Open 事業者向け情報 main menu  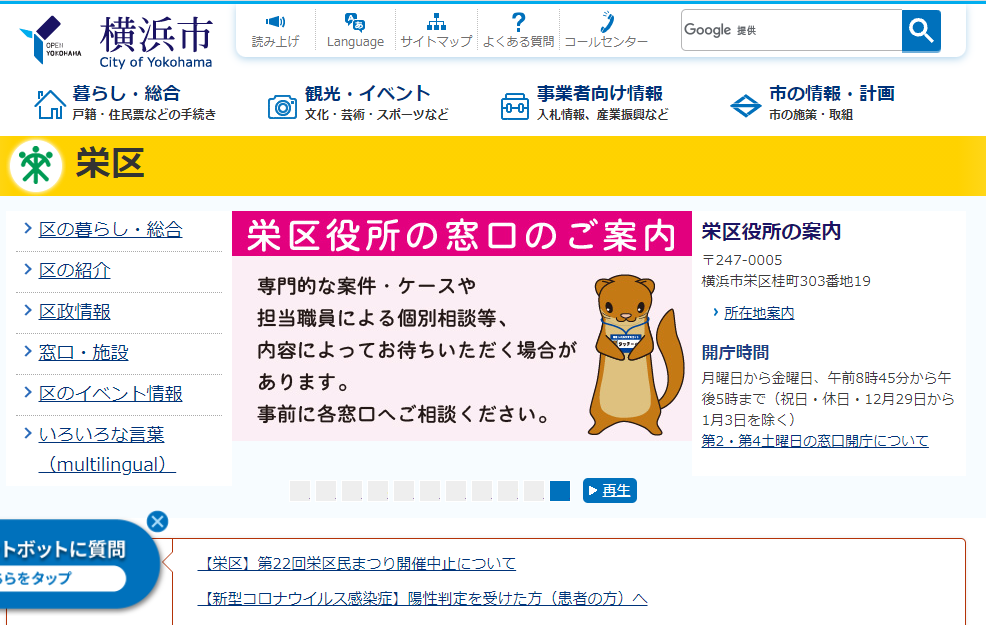(600, 94)
